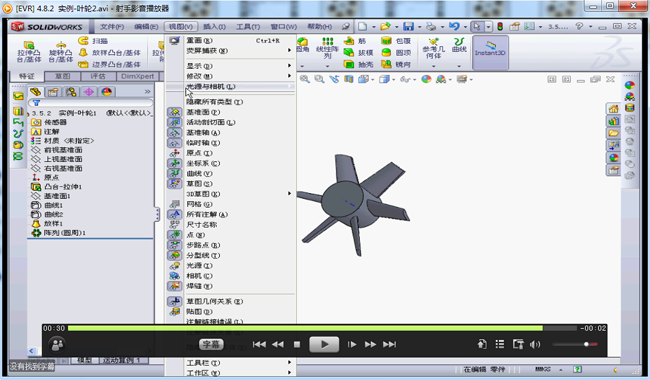
Task: Click the Play button in video player
Action: pos(324,344)
